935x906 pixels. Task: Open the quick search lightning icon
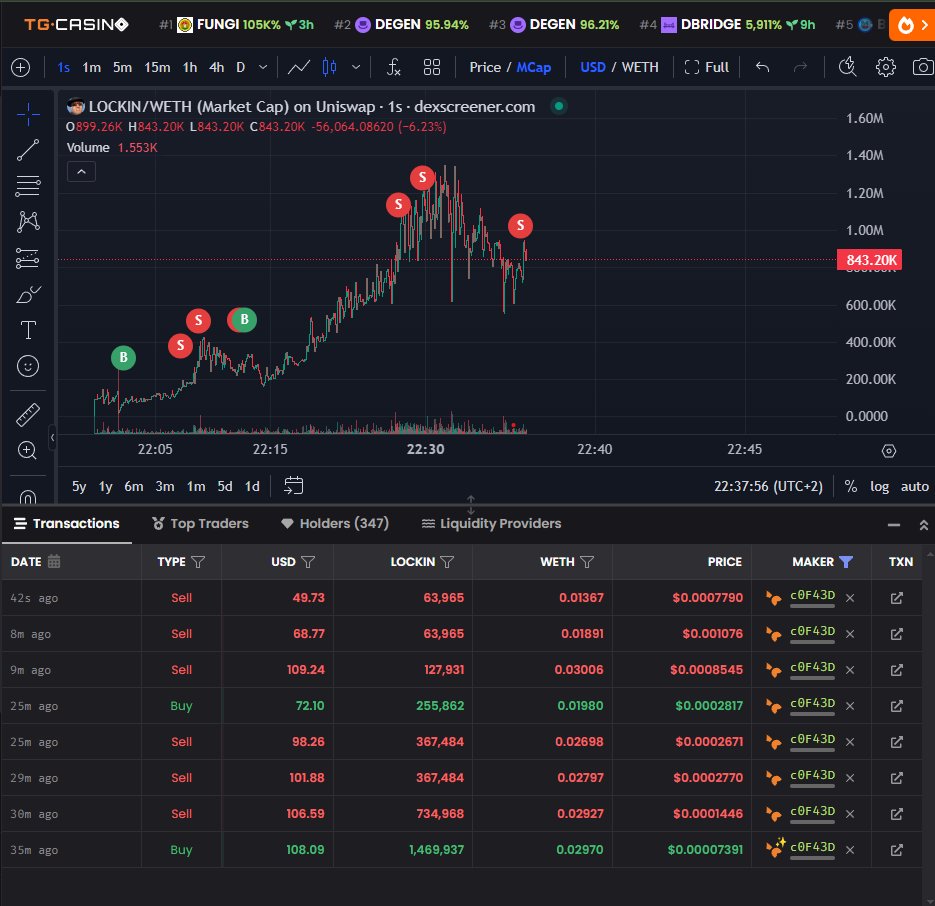pos(847,67)
